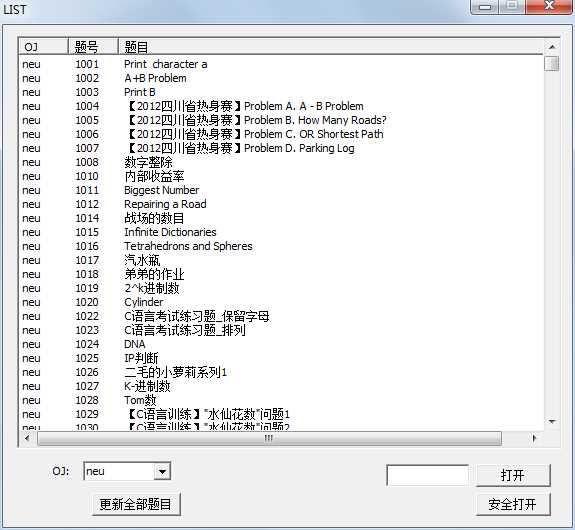Screen dimensions: 575x530
Task: Select row 1008 数字整除
Action: point(281,162)
